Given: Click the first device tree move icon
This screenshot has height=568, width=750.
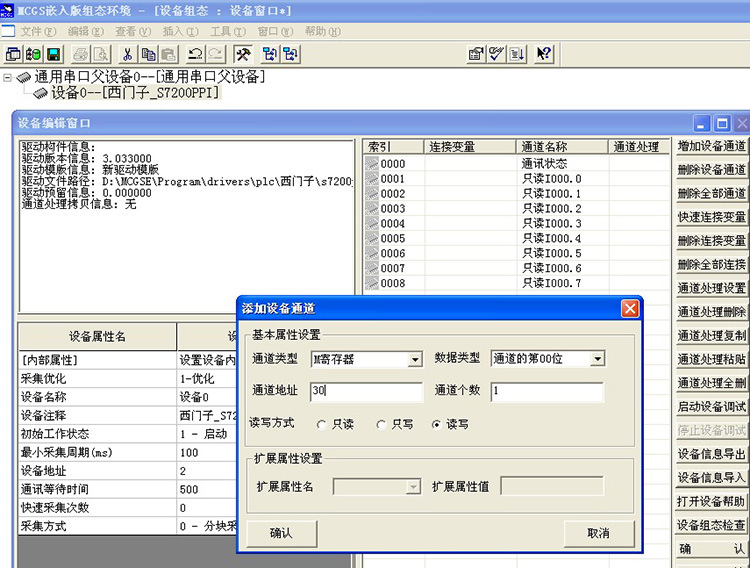Looking at the screenshot, I should pos(270,54).
